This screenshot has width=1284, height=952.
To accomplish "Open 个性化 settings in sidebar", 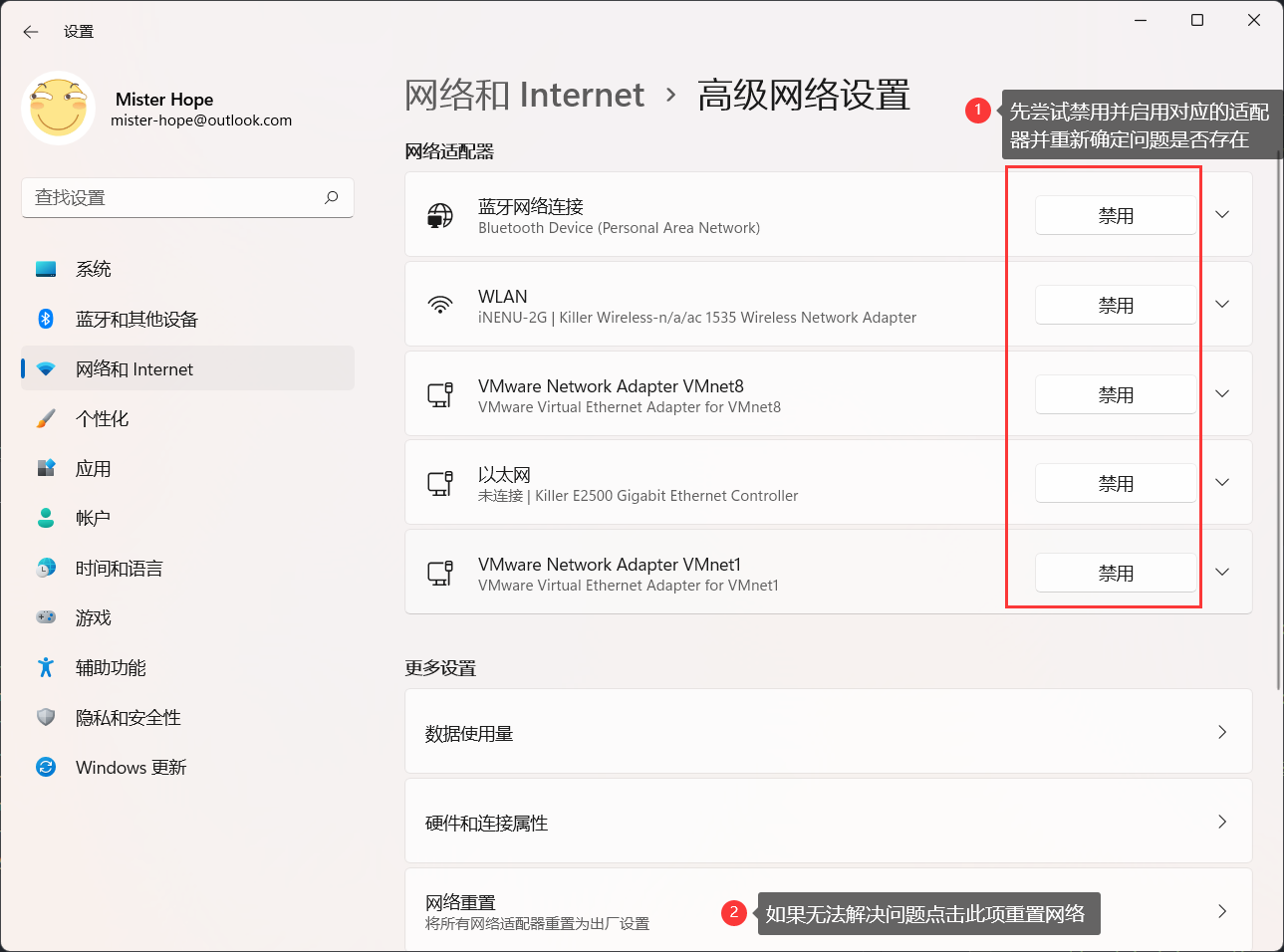I will point(187,418).
